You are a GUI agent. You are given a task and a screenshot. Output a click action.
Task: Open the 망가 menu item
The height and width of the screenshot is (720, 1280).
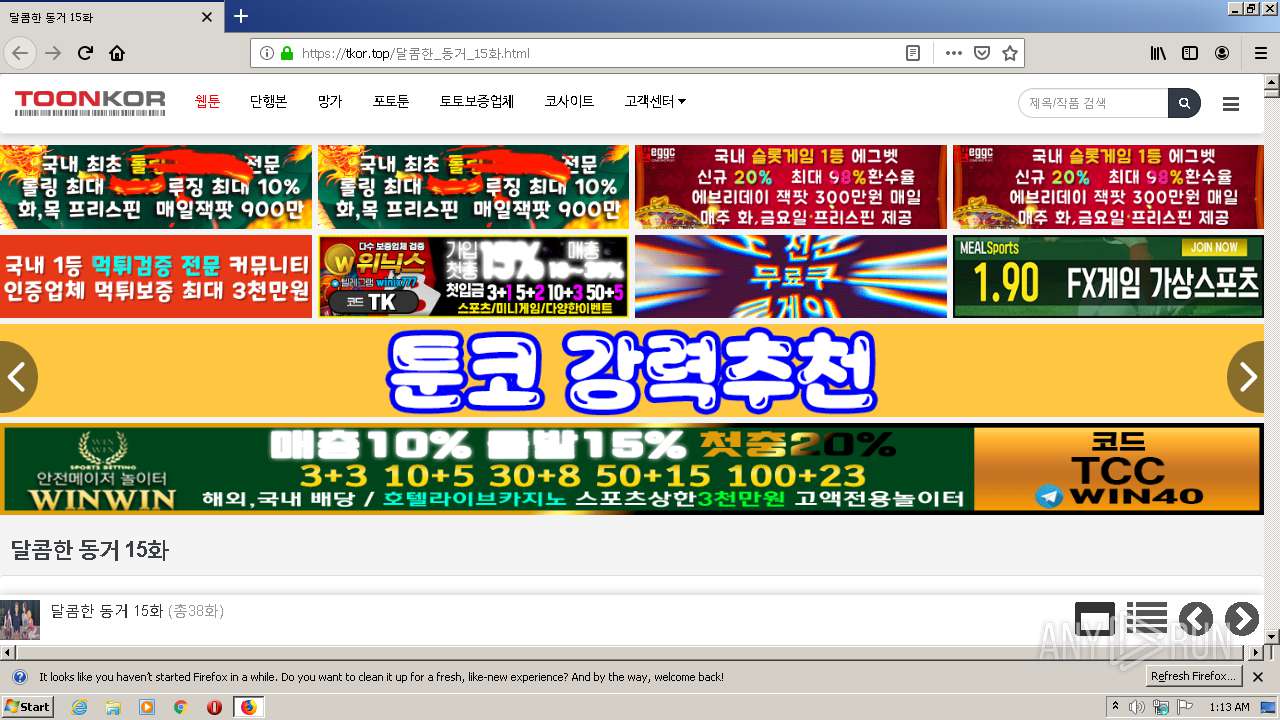pos(330,102)
